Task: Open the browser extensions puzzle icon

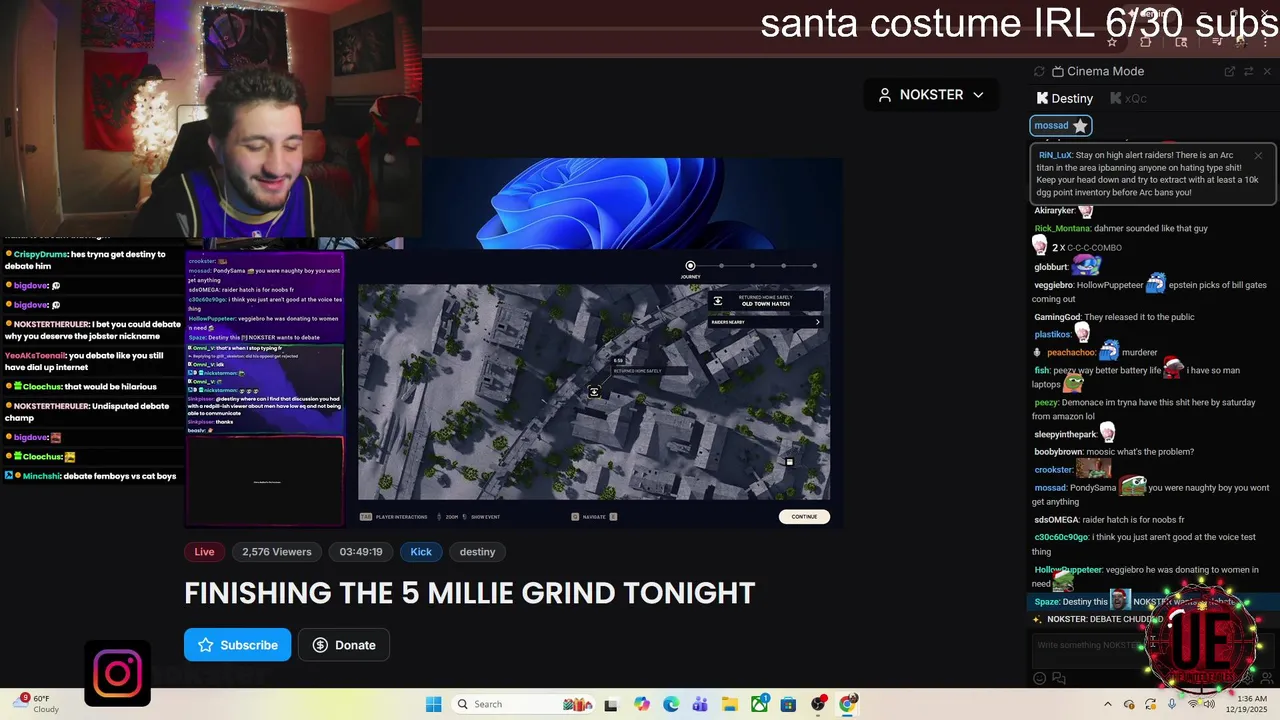Action: [1146, 42]
